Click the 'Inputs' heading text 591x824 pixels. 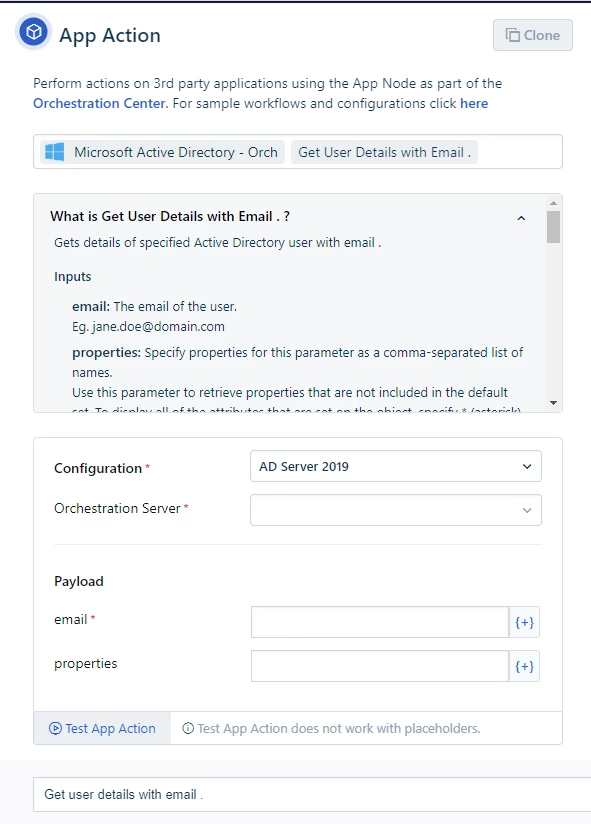[72, 276]
